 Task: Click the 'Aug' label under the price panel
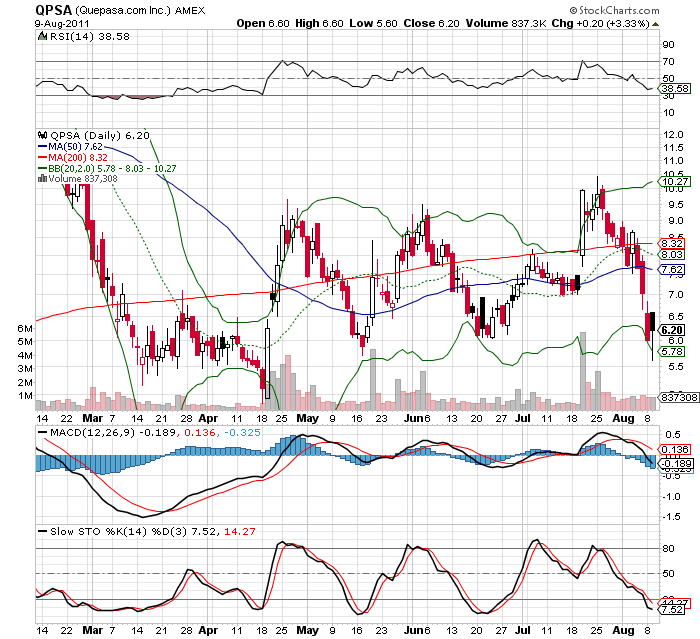coord(623,418)
